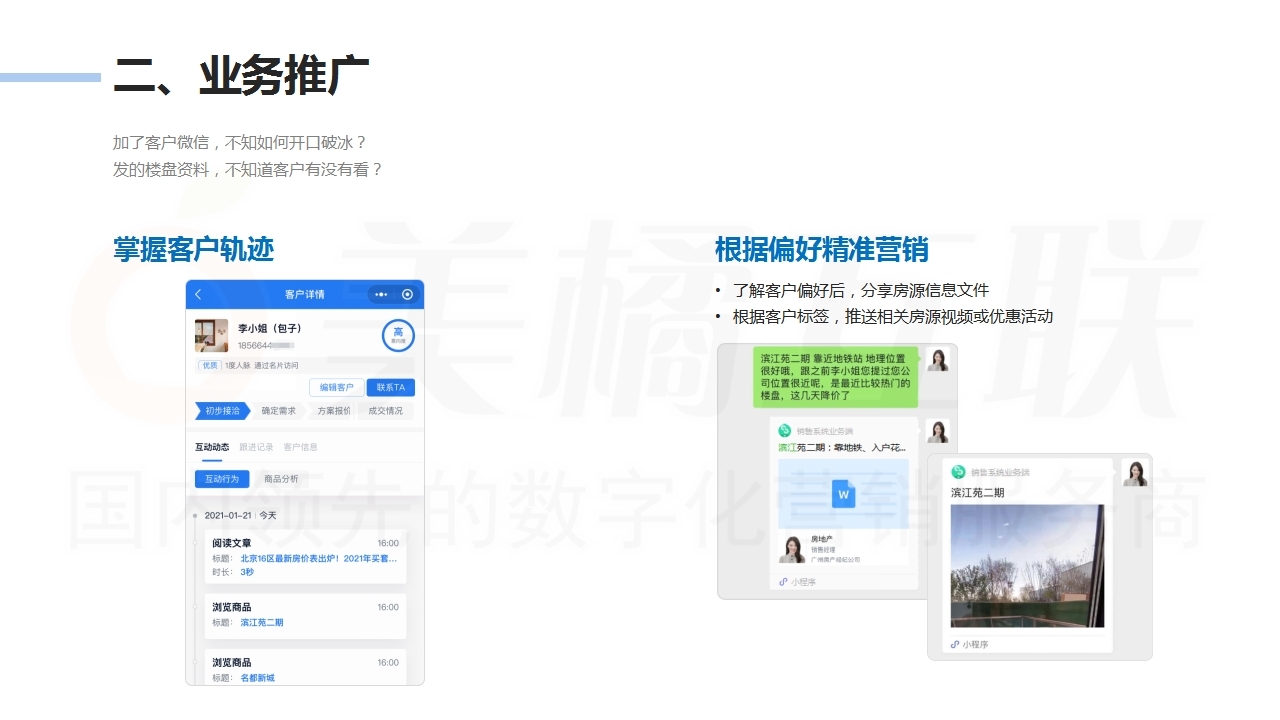The width and height of the screenshot is (1280, 720).
Task: Click 李小姐 profile avatar photo
Action: point(211,336)
